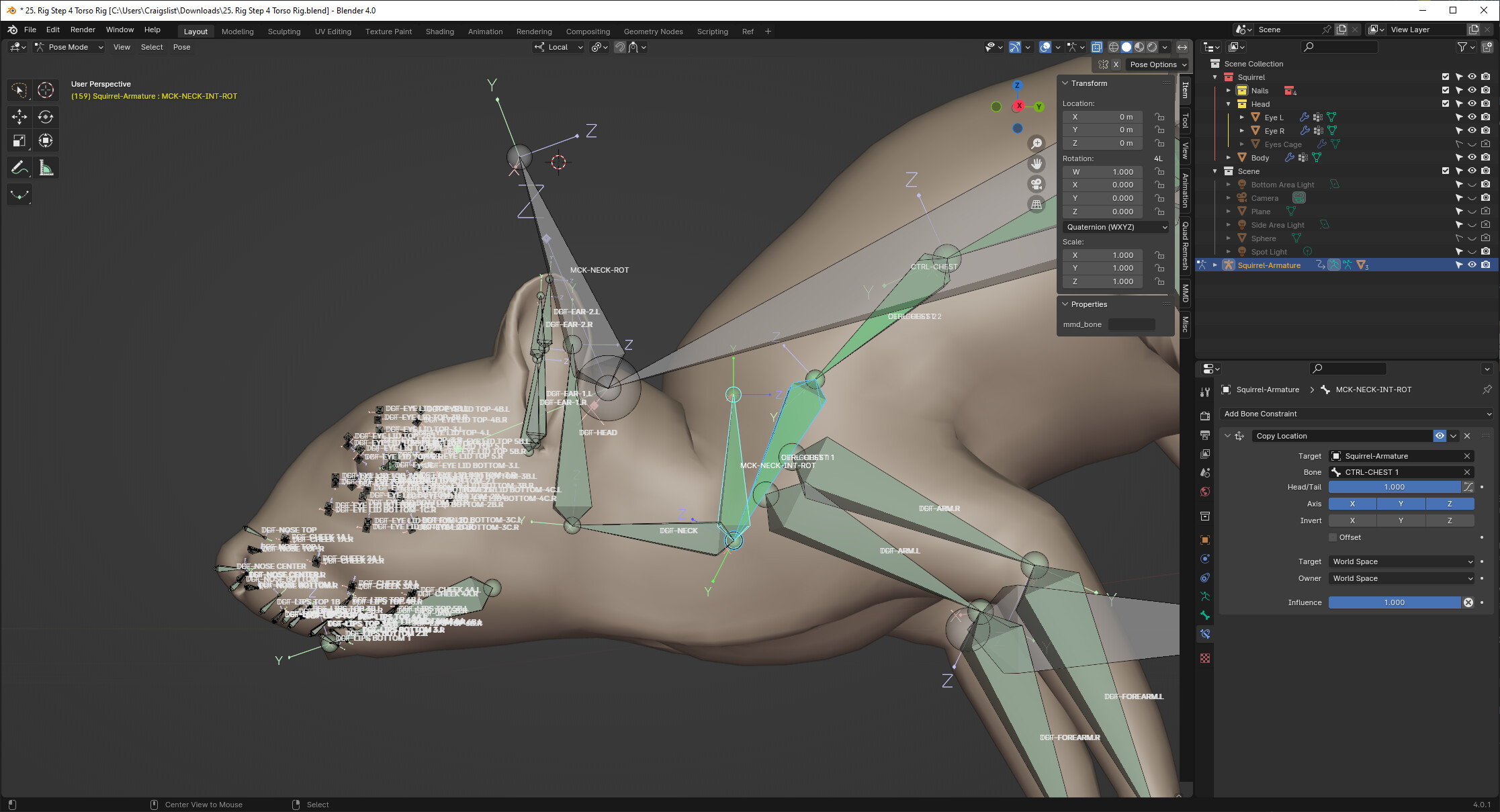Clear the CTRL-CHEST 1 bone field
Viewport: 1500px width, 812px height.
[1467, 472]
